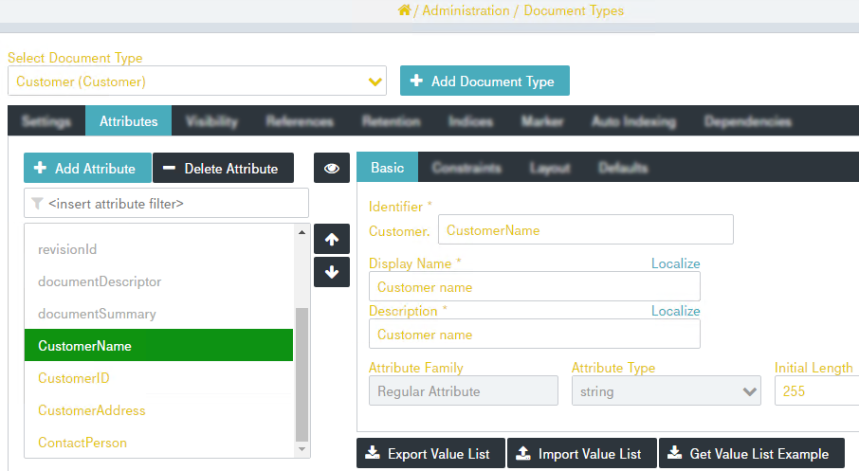Click the attribute filter funnel icon
Image resolution: width=859 pixels, height=471 pixels.
37,204
